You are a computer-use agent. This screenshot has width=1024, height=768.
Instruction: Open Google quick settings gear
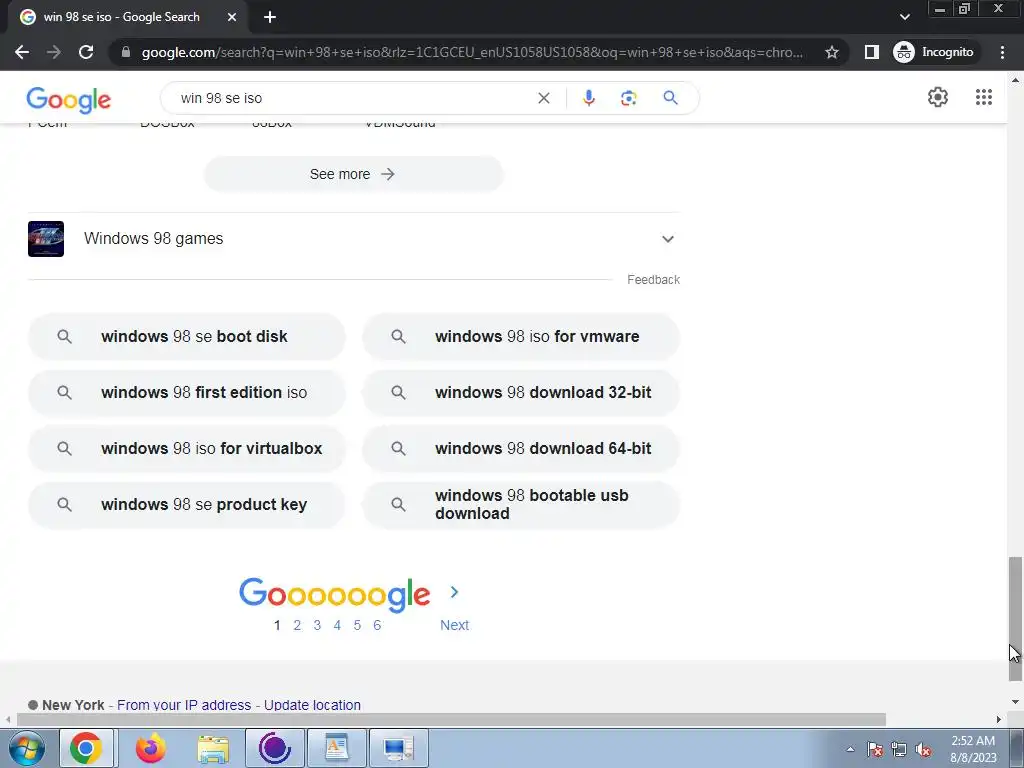pyautogui.click(x=938, y=97)
